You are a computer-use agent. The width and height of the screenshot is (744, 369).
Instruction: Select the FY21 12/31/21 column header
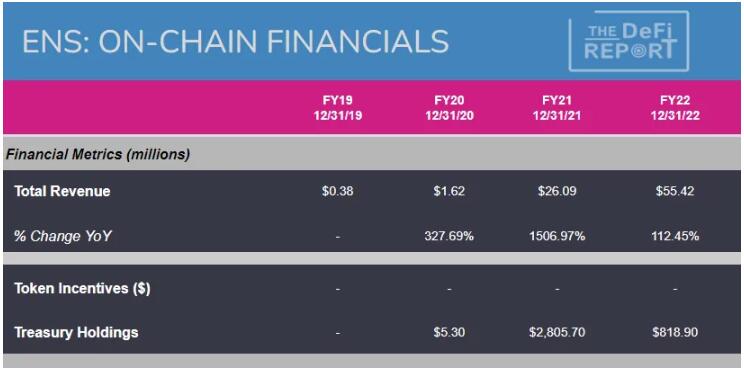[x=557, y=108]
